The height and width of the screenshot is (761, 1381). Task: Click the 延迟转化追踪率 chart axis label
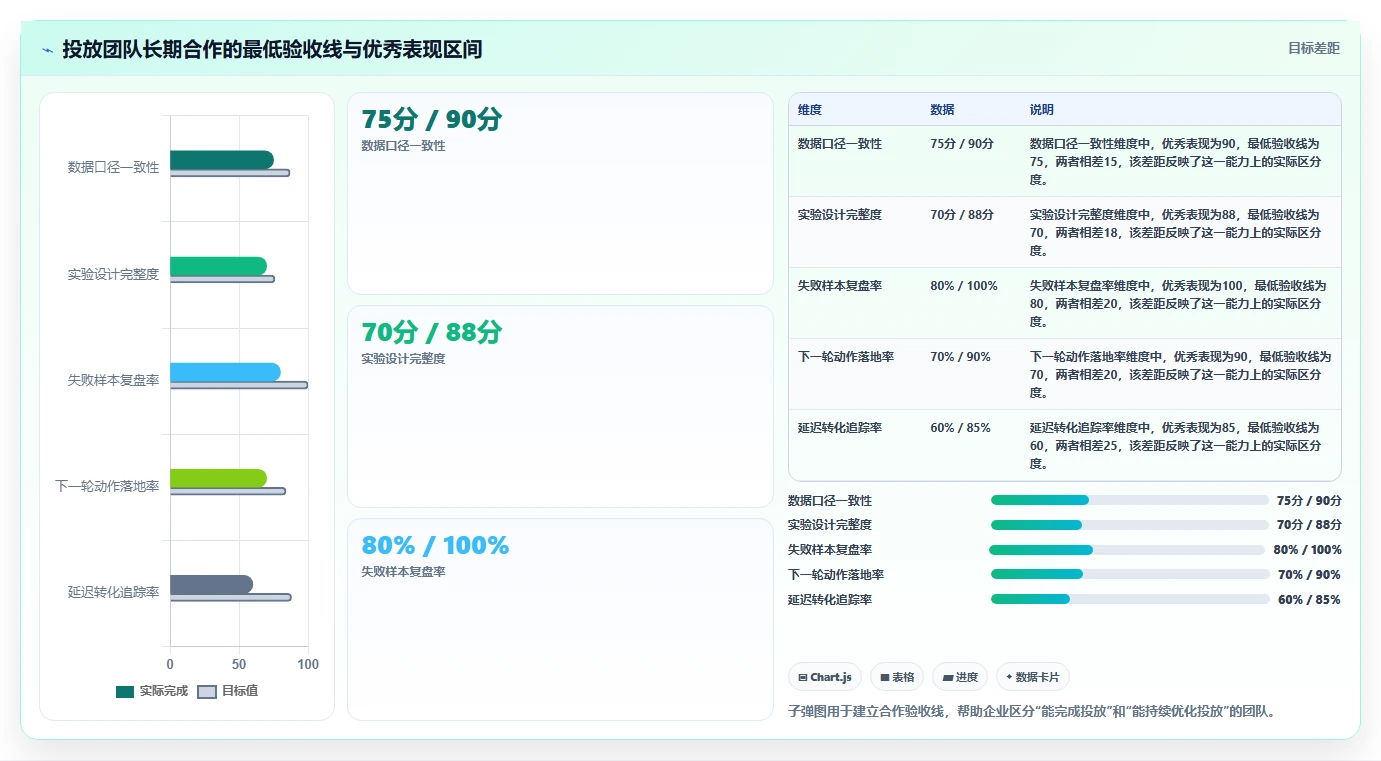tap(114, 593)
